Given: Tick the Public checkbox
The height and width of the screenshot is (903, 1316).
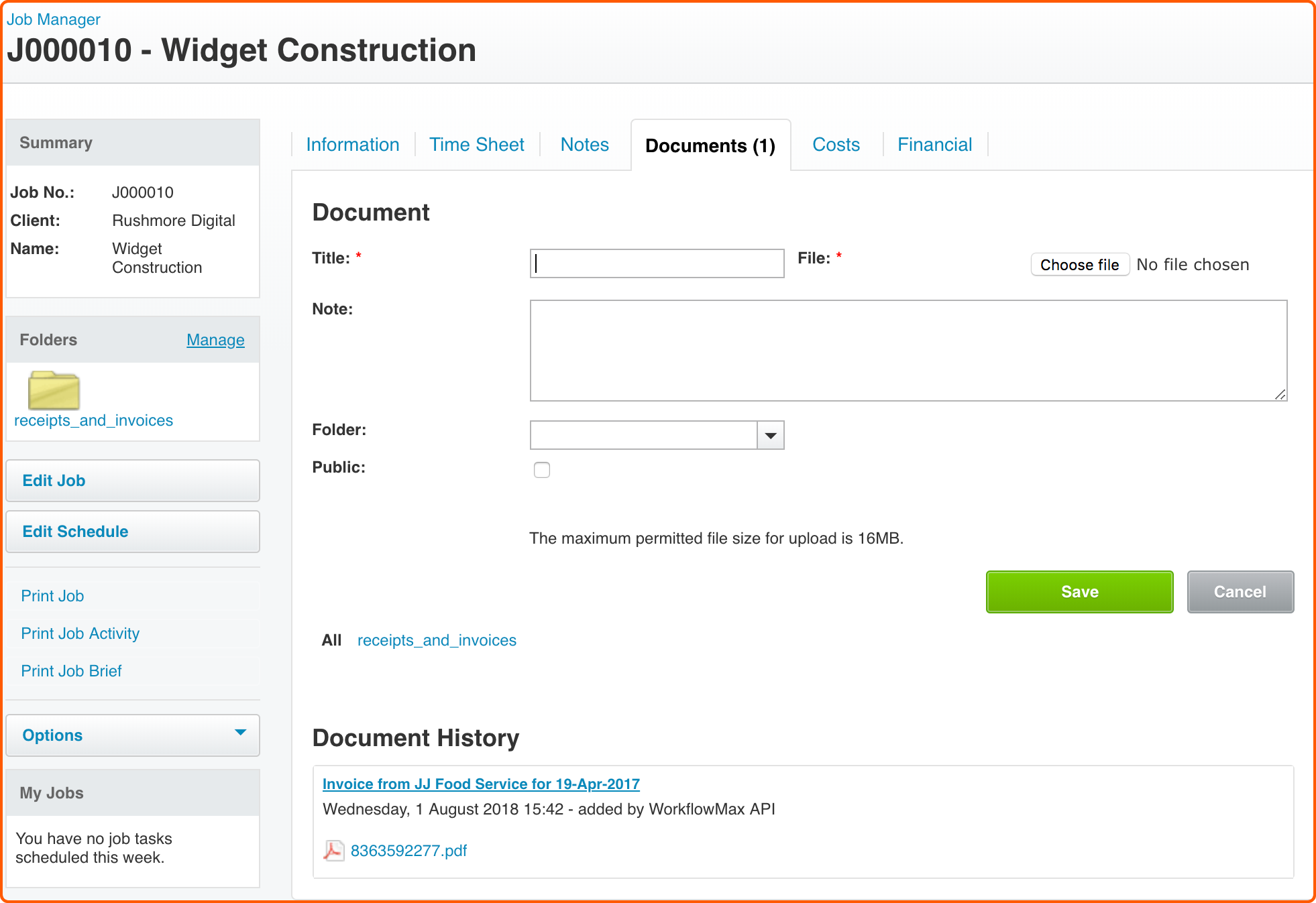Looking at the screenshot, I should pyautogui.click(x=542, y=470).
